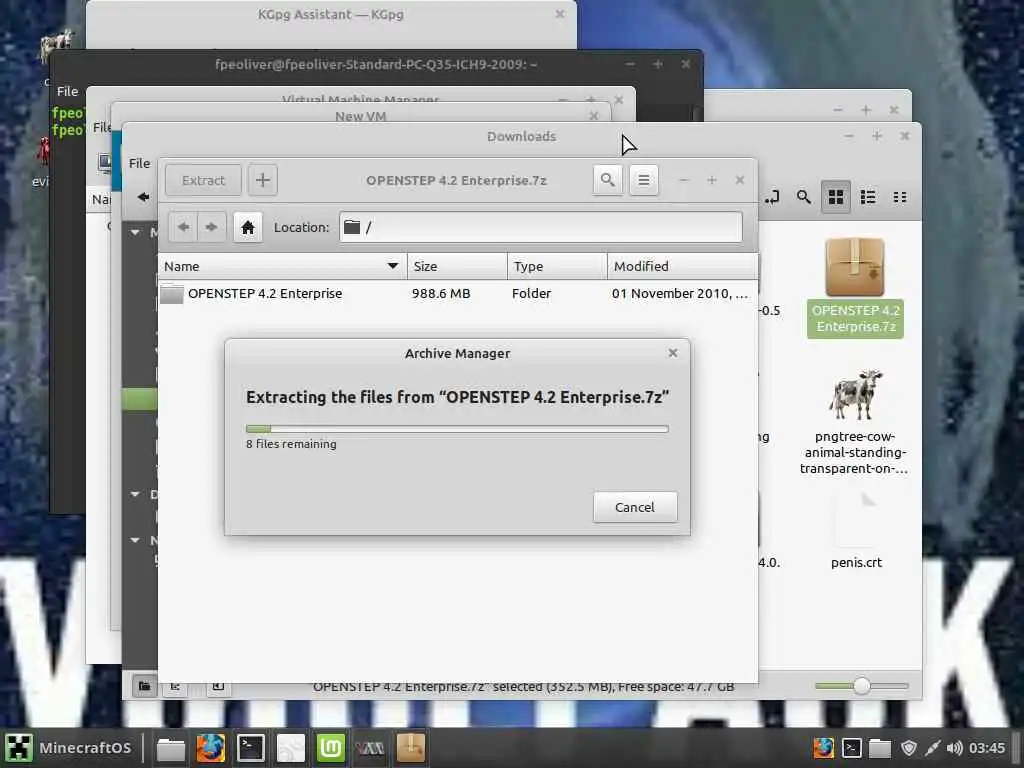This screenshot has width=1024, height=768.
Task: Sort archive list by Name column
Action: pos(282,266)
